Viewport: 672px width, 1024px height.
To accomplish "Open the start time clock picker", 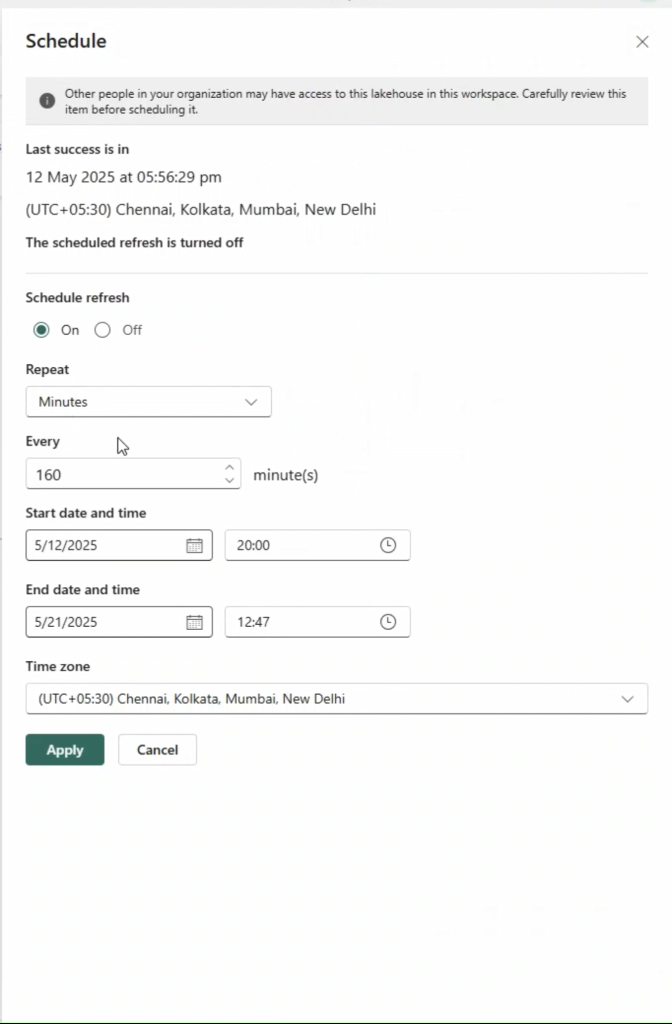I will tap(388, 545).
